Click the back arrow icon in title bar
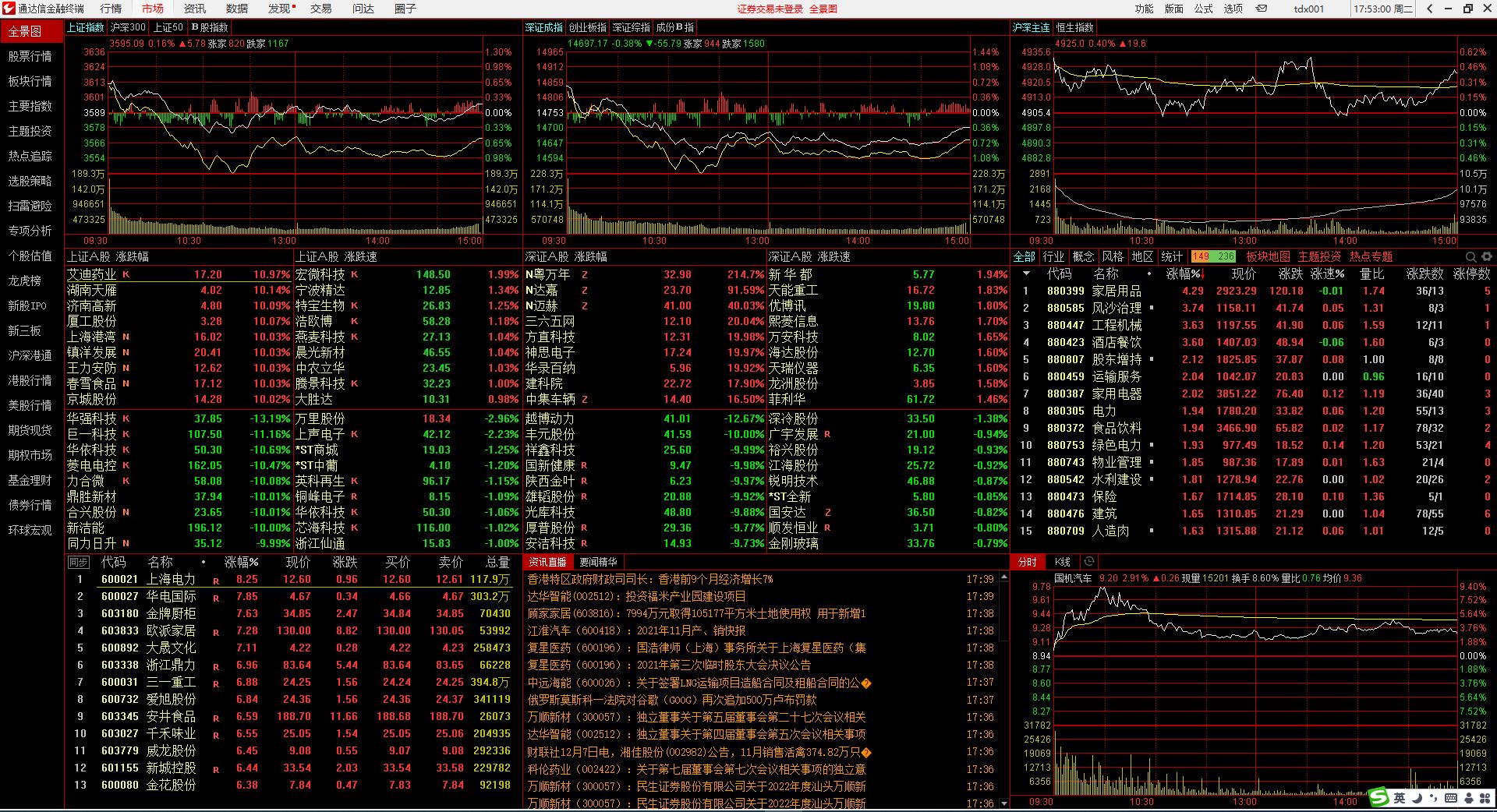 pos(1429,9)
